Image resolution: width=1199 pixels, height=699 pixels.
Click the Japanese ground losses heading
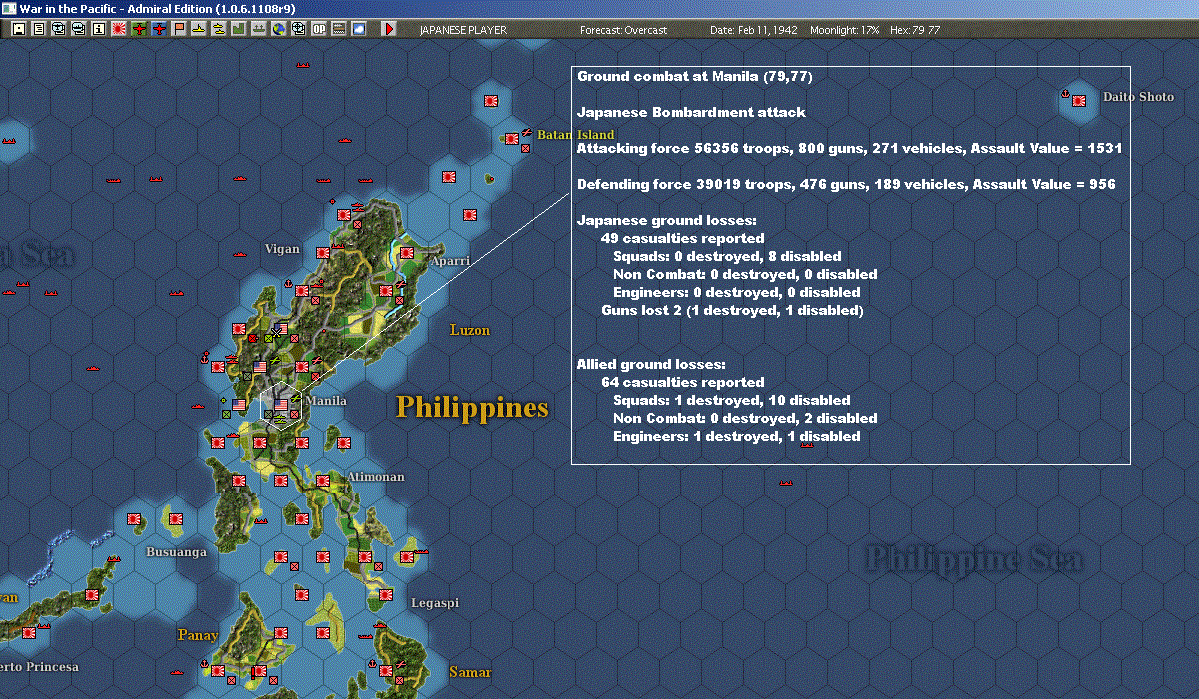pyautogui.click(x=666, y=220)
